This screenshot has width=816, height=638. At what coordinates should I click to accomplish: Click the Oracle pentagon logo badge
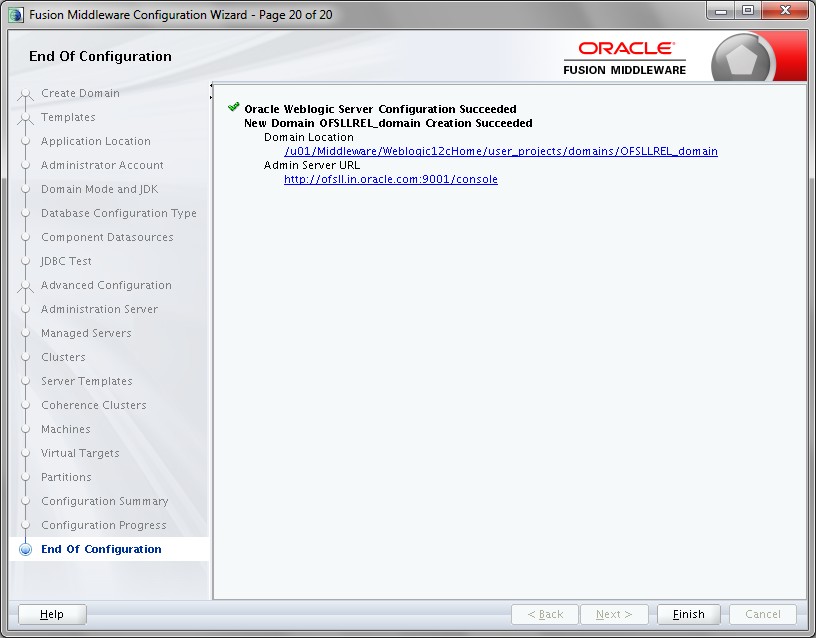pyautogui.click(x=742, y=60)
